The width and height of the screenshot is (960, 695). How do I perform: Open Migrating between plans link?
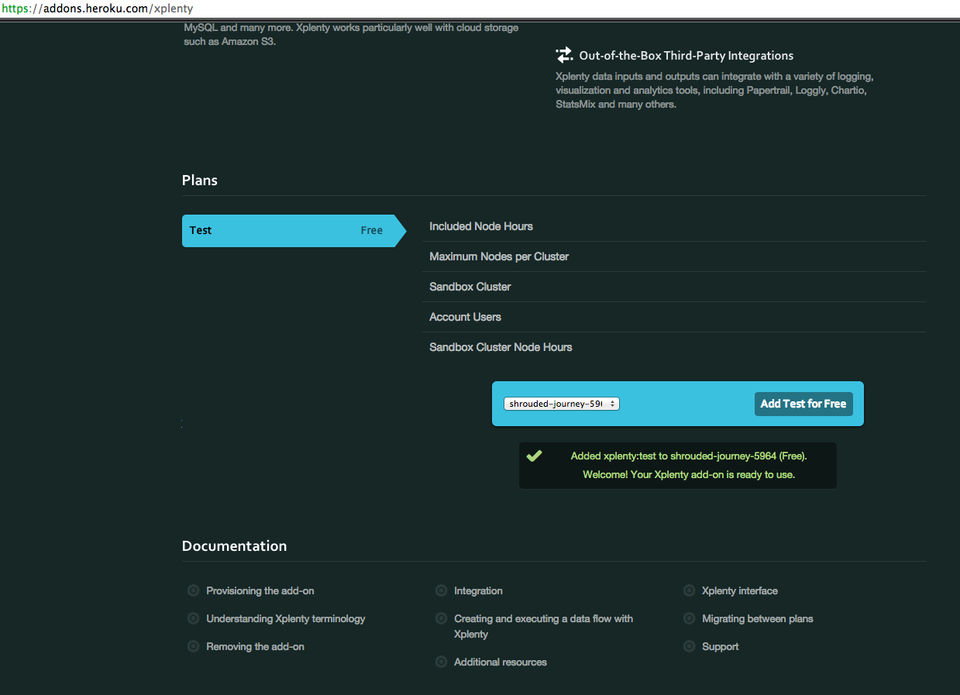pos(757,618)
